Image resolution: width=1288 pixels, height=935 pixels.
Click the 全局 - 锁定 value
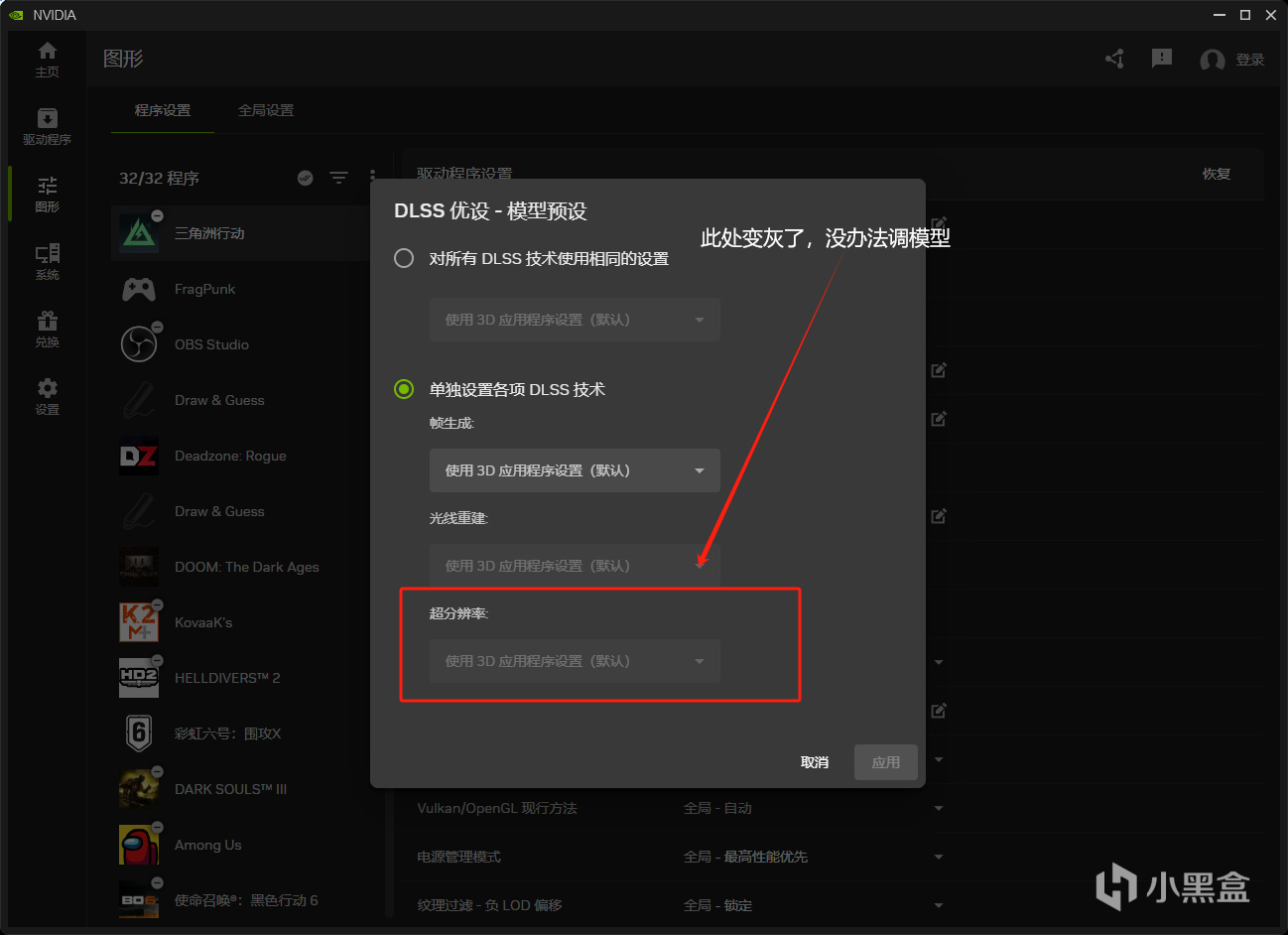[x=717, y=905]
